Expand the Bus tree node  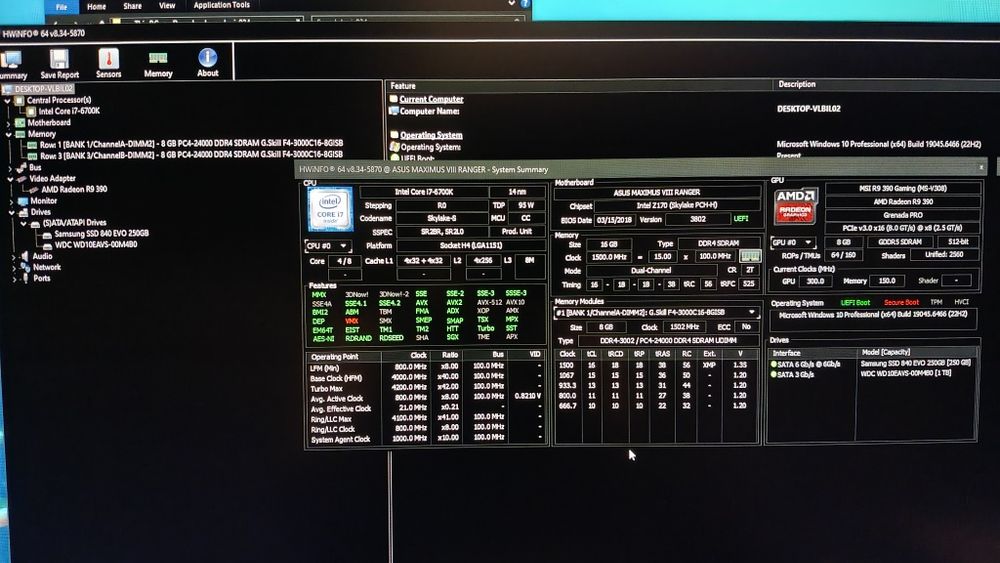click(10, 168)
